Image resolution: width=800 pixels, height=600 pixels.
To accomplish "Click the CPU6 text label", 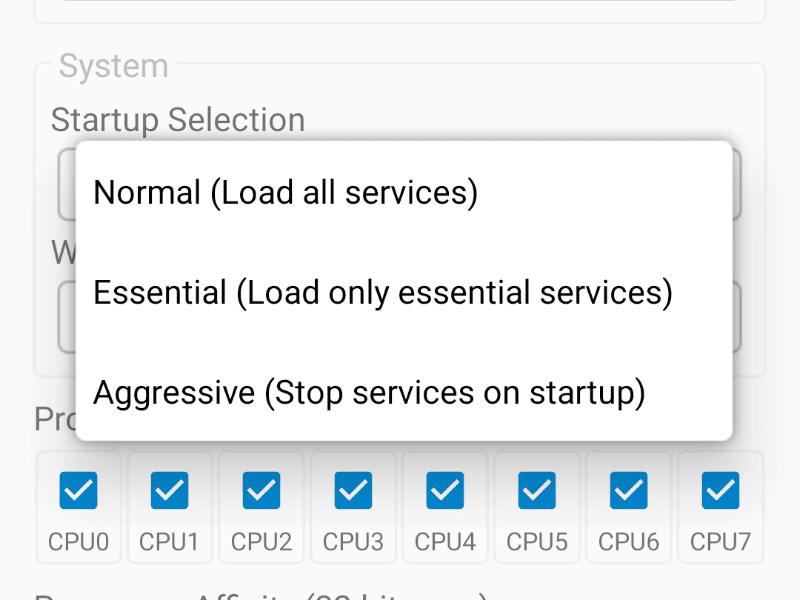I will 628,542.
